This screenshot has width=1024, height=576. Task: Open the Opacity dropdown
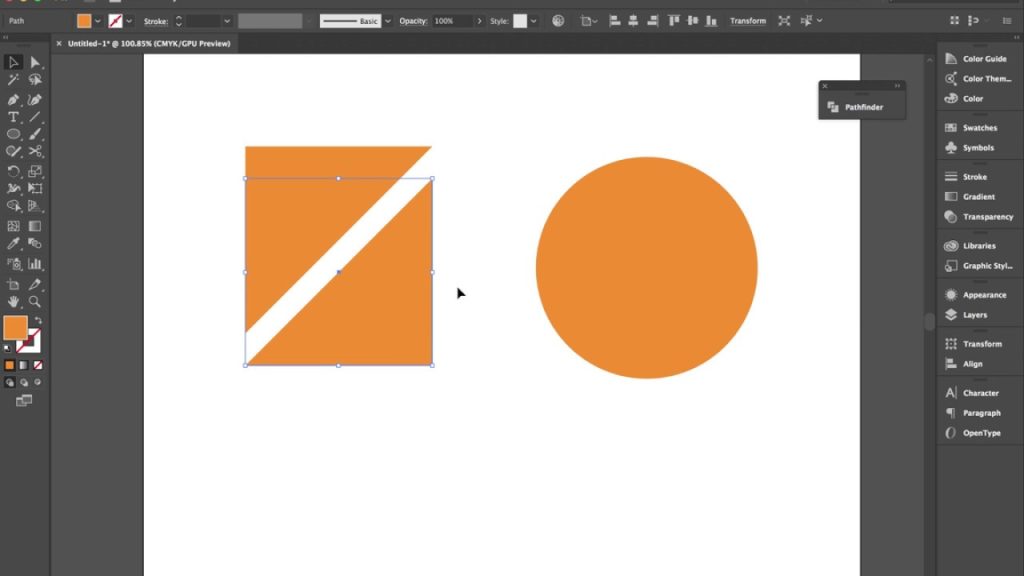pyautogui.click(x=480, y=20)
